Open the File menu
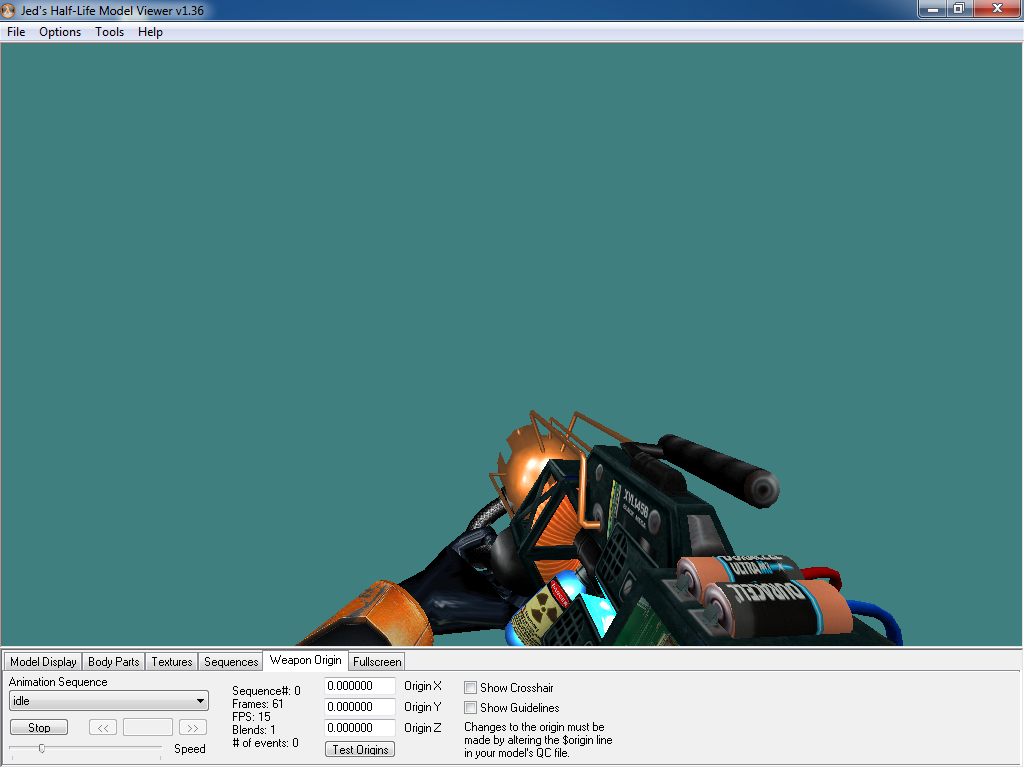Screen dimensions: 1024x768 pyautogui.click(x=16, y=32)
